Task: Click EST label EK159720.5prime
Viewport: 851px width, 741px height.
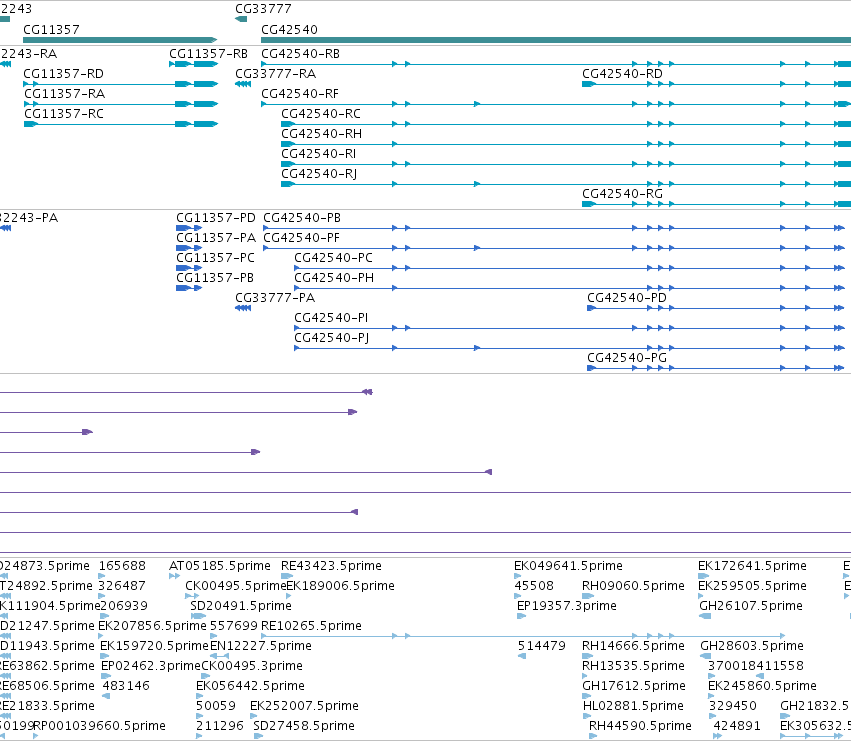Action: [x=154, y=646]
